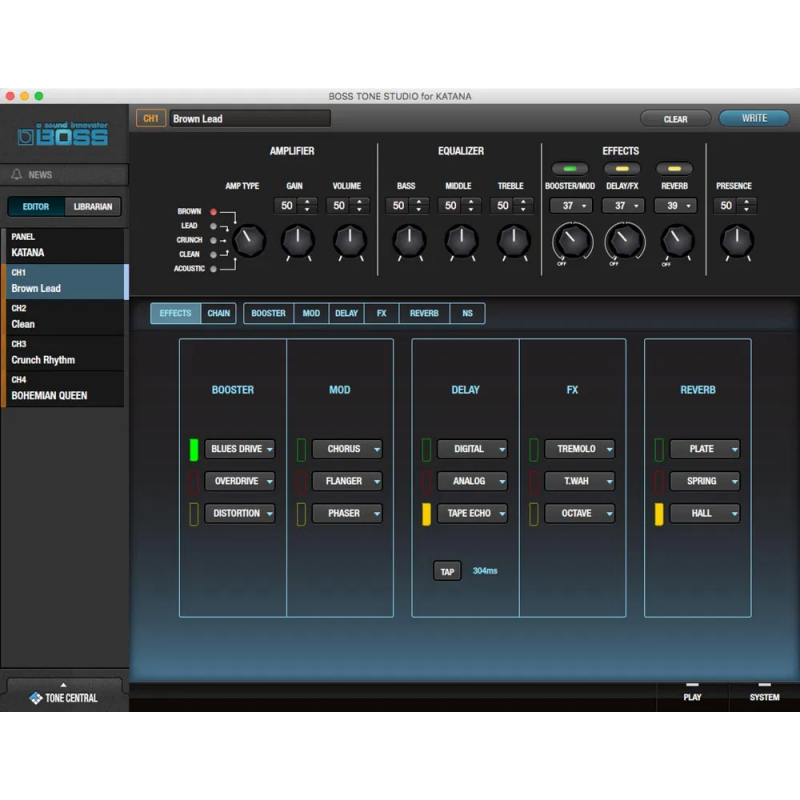This screenshot has width=800, height=800.
Task: Toggle the PHASER yellow indicator
Action: pyautogui.click(x=301, y=514)
